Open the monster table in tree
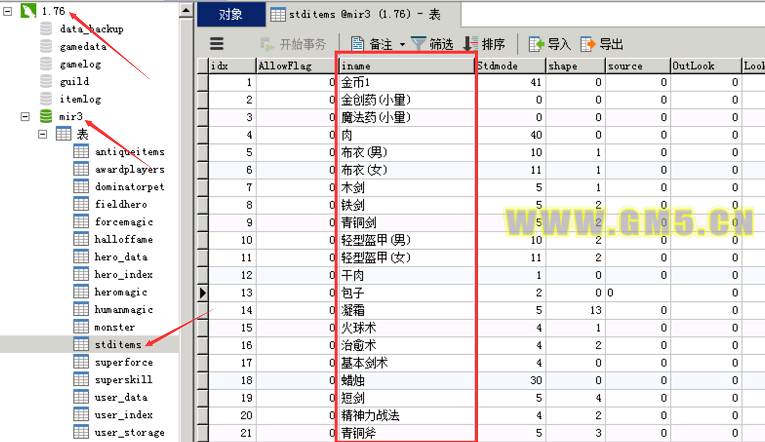The height and width of the screenshot is (442, 765). tap(114, 327)
